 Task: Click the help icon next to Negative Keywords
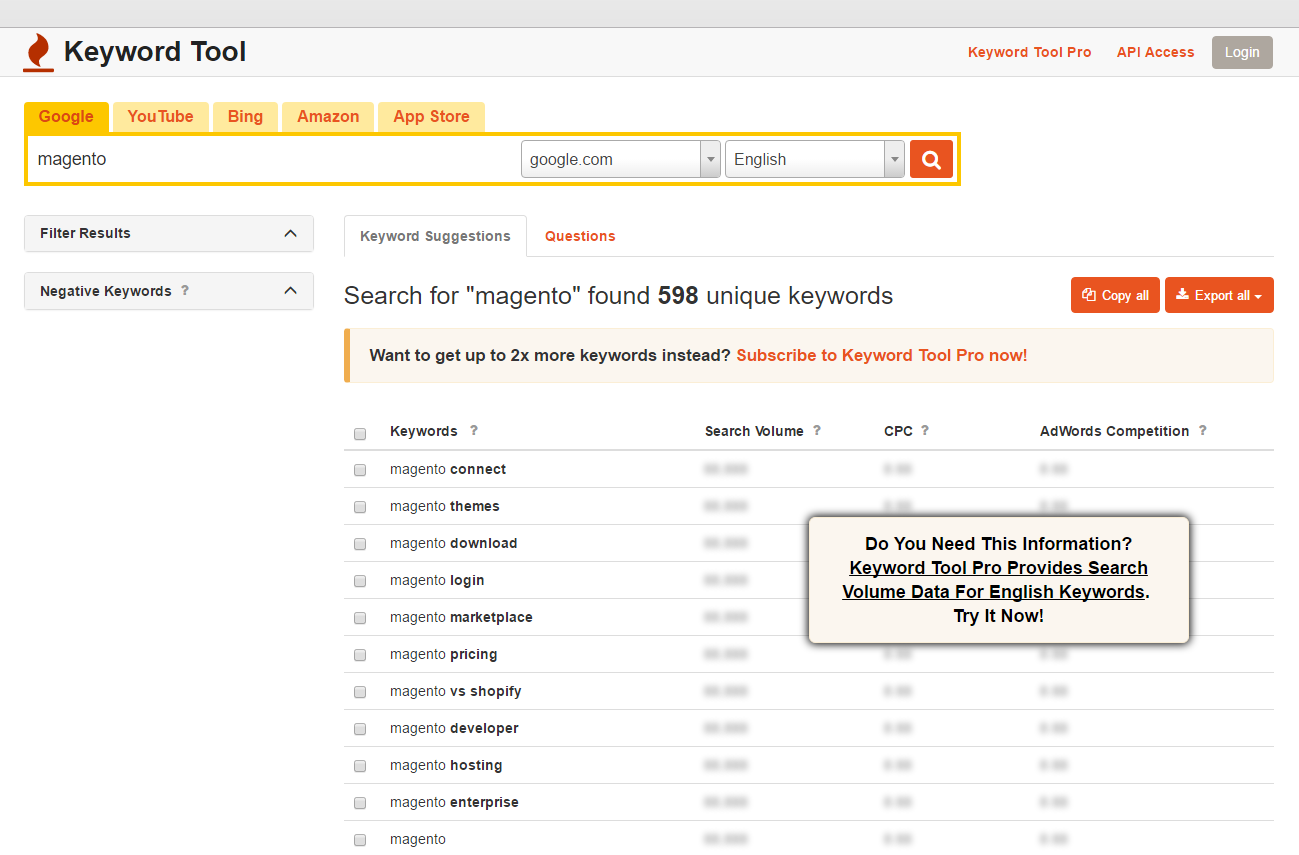pos(185,291)
